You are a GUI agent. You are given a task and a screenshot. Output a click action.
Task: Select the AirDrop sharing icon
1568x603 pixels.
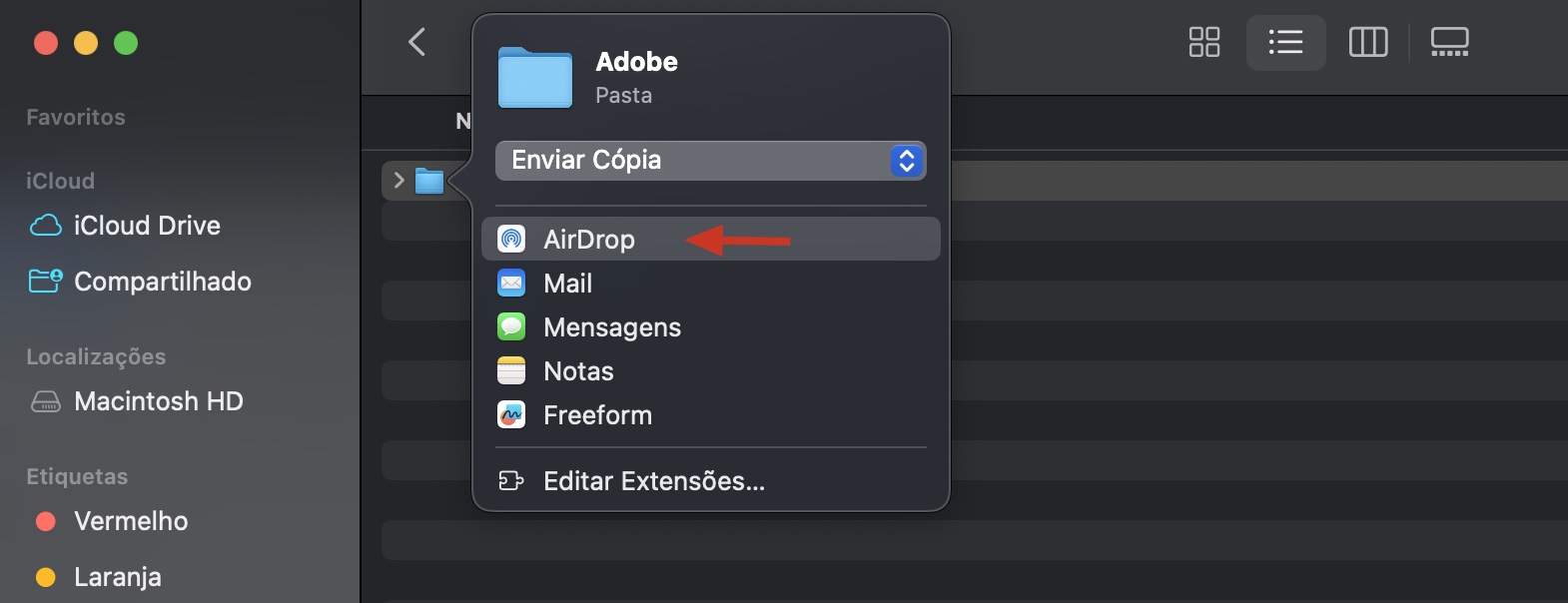[512, 239]
